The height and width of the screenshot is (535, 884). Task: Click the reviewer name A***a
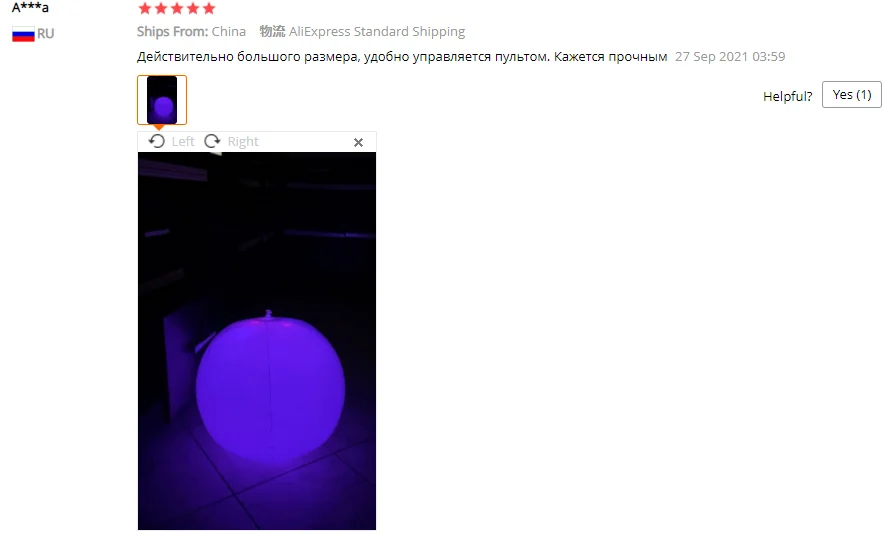[30, 7]
